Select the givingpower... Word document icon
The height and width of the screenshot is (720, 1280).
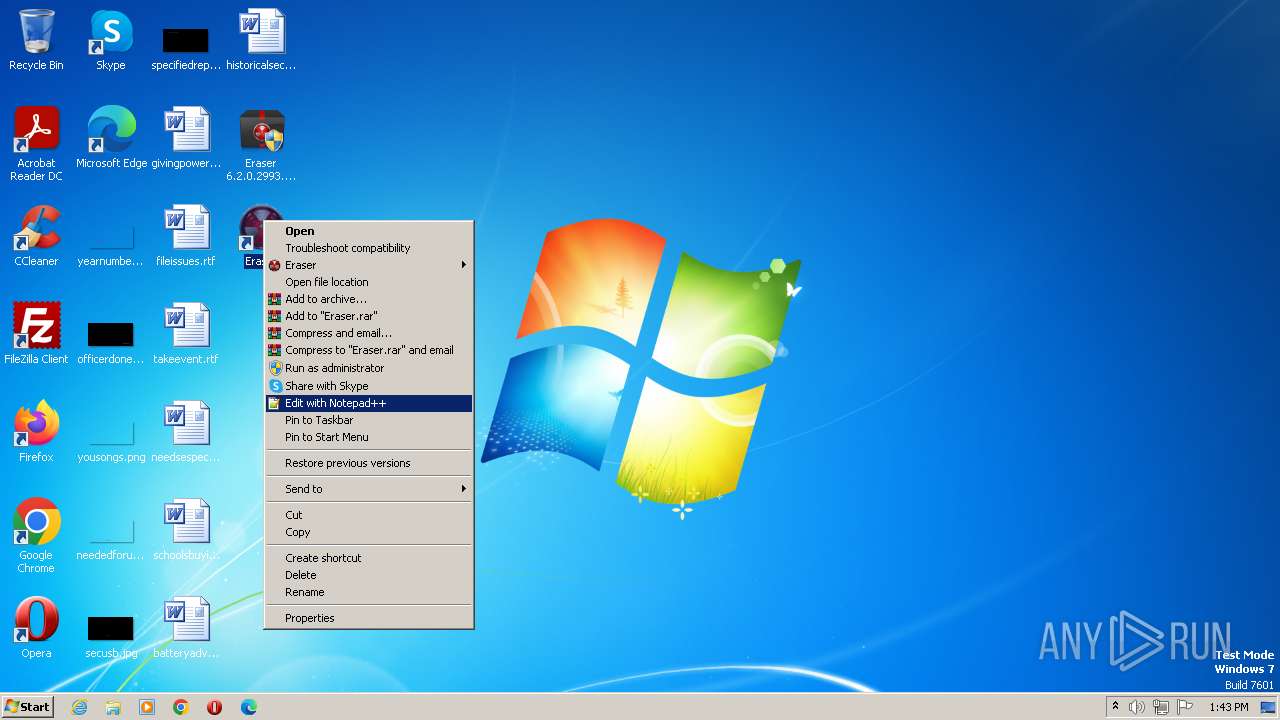click(186, 138)
